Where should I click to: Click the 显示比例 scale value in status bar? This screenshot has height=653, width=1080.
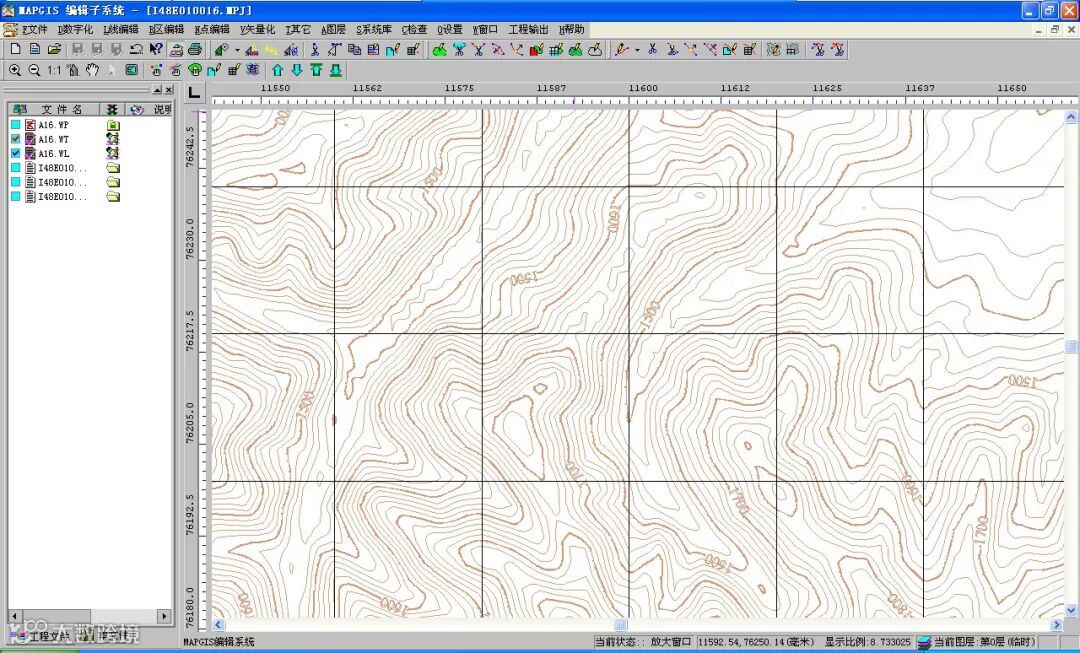(868, 642)
